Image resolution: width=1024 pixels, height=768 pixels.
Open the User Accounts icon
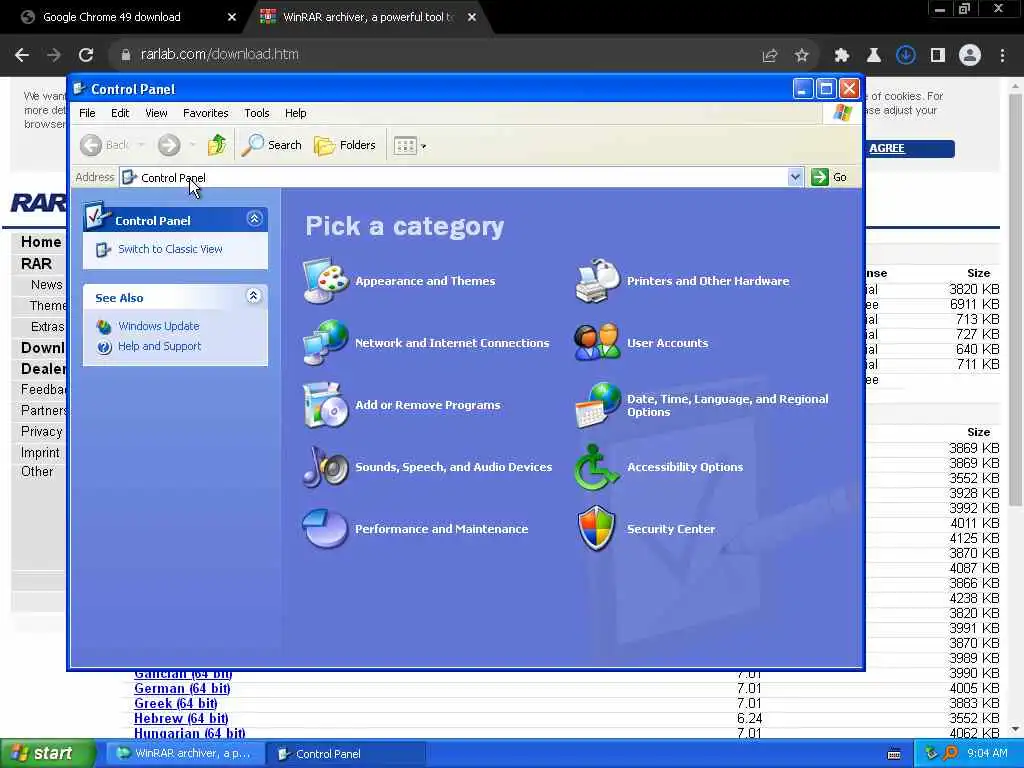[x=597, y=342]
